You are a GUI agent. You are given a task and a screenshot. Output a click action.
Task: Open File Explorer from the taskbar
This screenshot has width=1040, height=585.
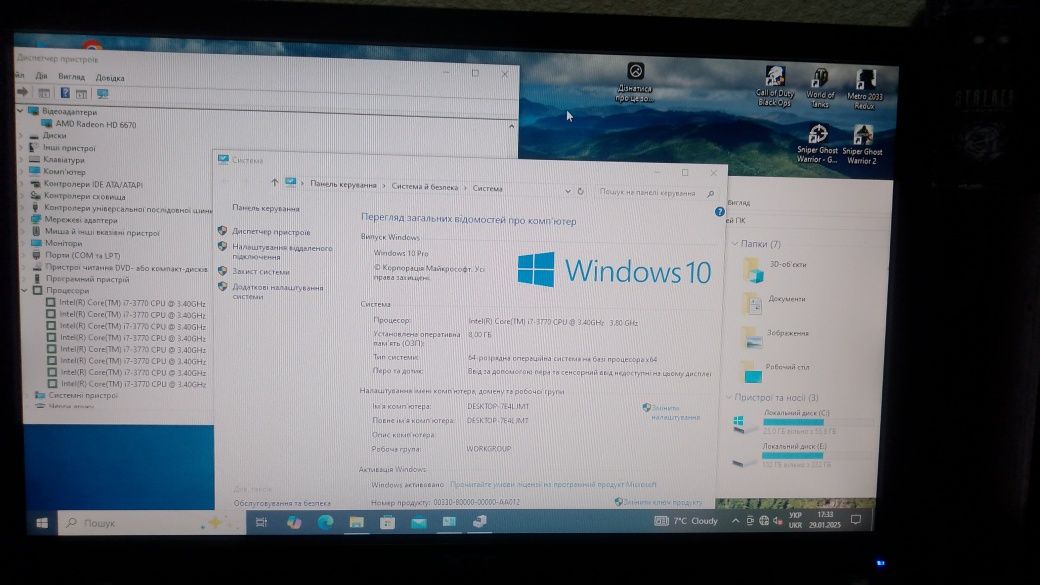pyautogui.click(x=357, y=523)
